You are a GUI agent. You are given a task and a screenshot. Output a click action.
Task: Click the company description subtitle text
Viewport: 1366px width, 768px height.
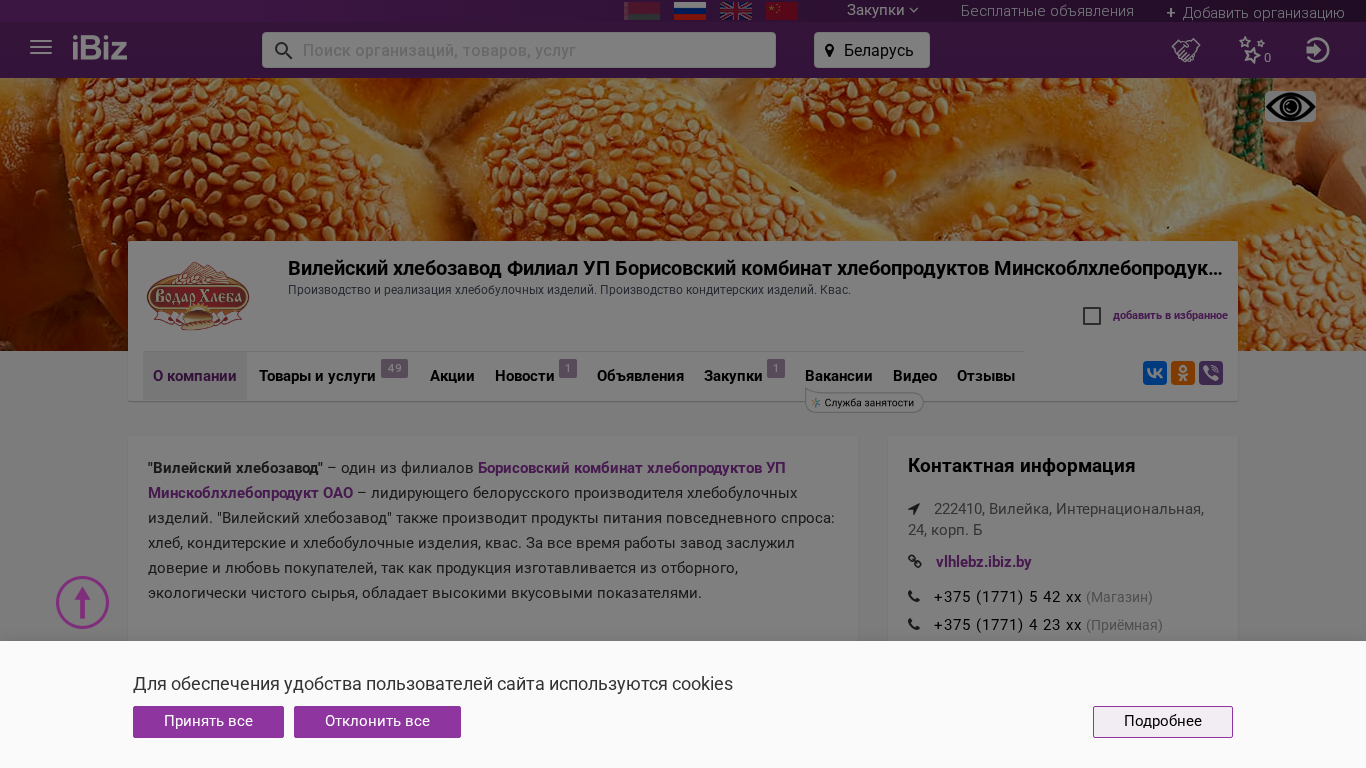(569, 290)
